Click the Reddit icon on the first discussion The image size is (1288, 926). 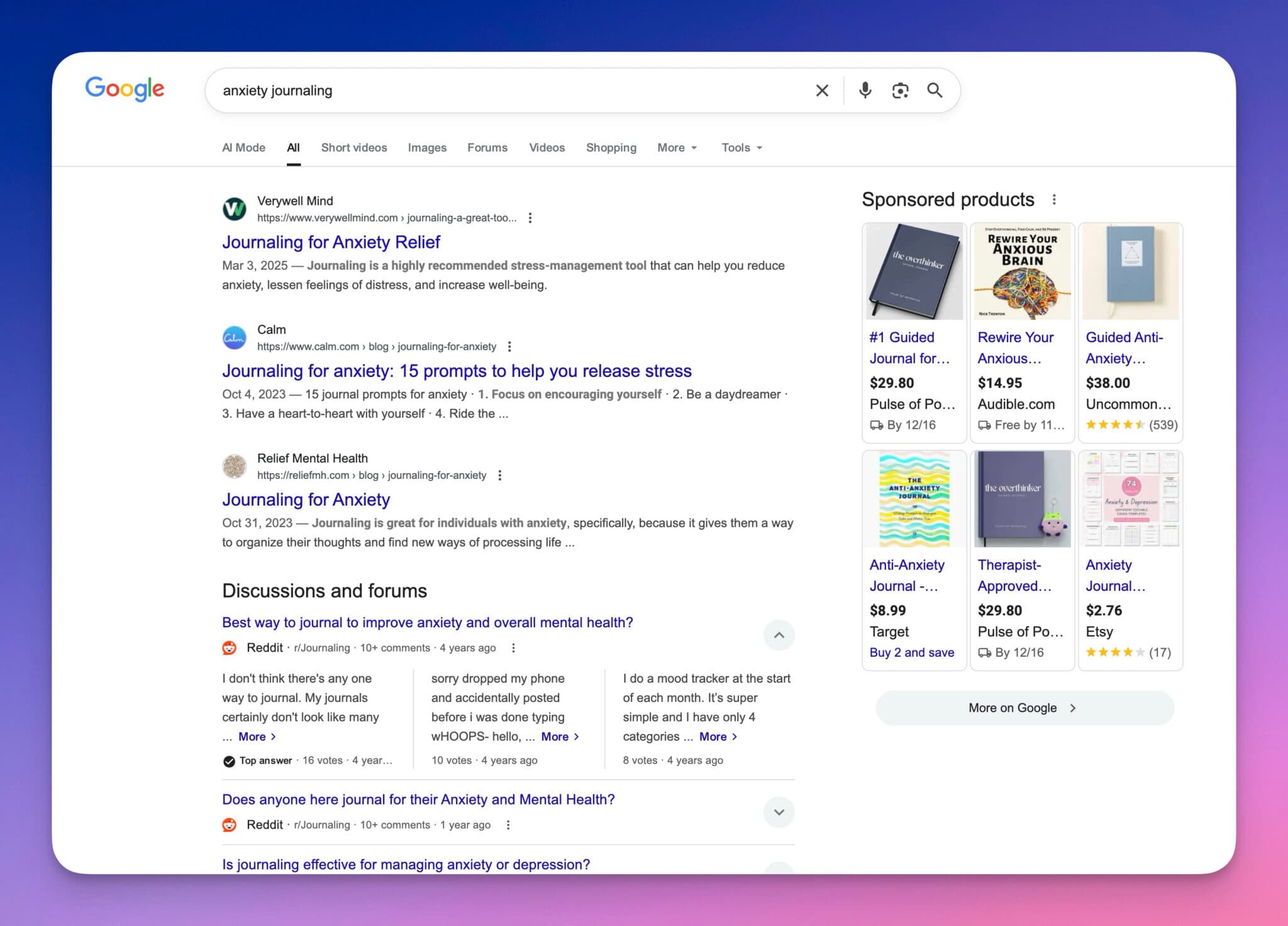229,647
